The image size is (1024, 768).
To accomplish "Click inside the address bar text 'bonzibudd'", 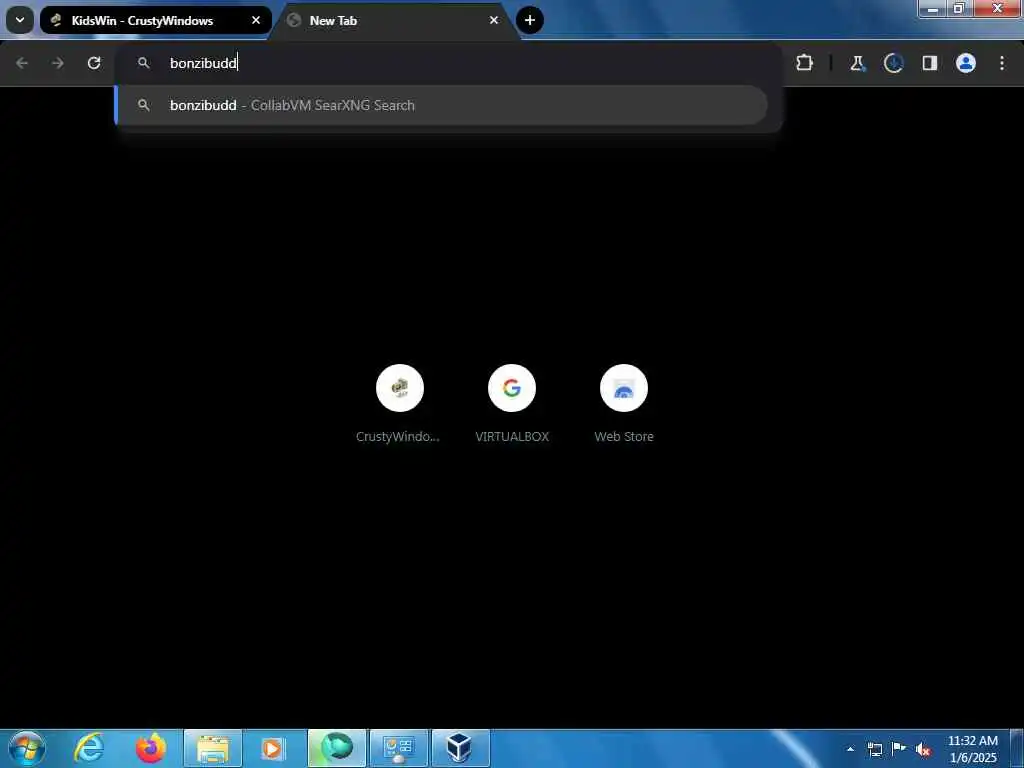I will [203, 63].
